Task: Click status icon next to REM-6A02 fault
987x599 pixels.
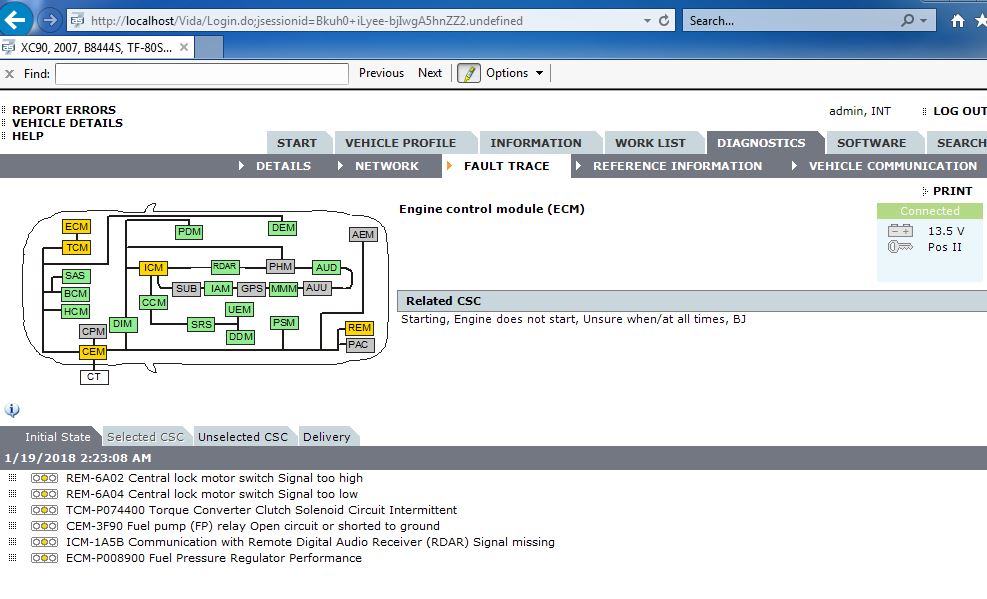Action: 44,478
